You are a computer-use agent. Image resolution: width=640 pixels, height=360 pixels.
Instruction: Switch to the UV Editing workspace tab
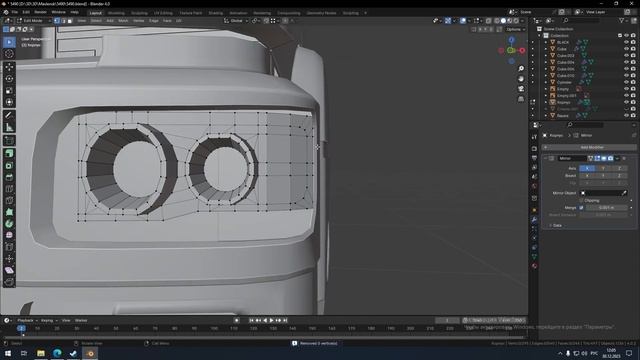[x=163, y=13]
